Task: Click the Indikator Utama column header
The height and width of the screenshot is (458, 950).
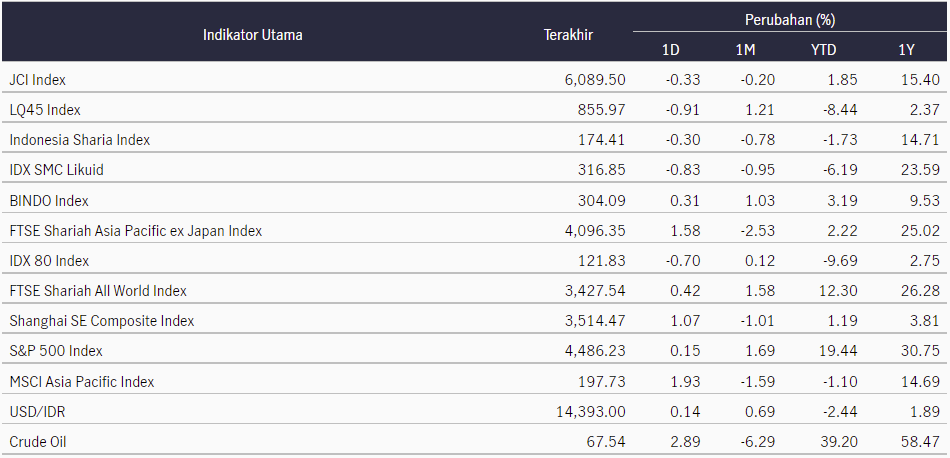Action: click(252, 35)
